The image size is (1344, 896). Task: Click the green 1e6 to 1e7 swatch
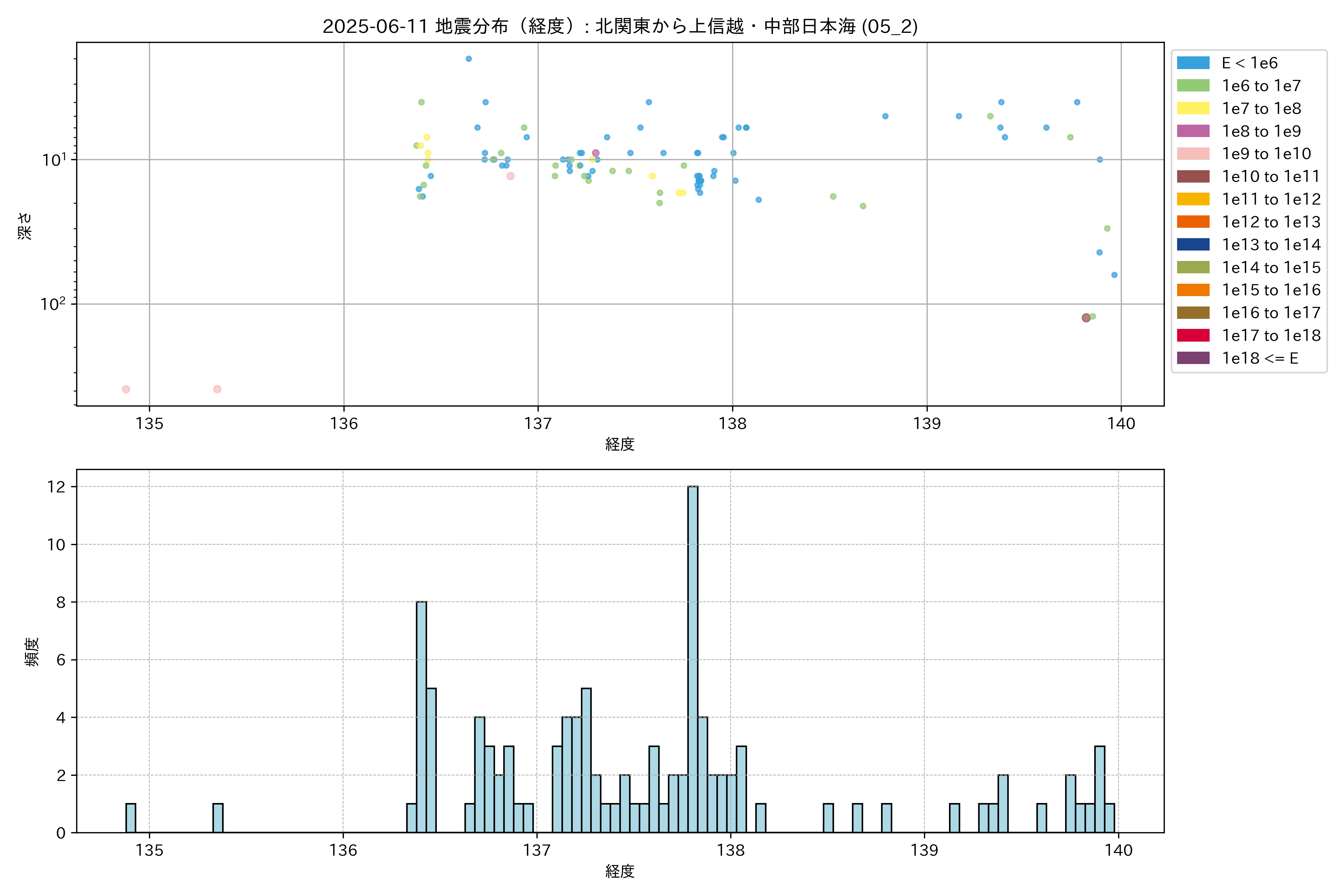[1192, 86]
